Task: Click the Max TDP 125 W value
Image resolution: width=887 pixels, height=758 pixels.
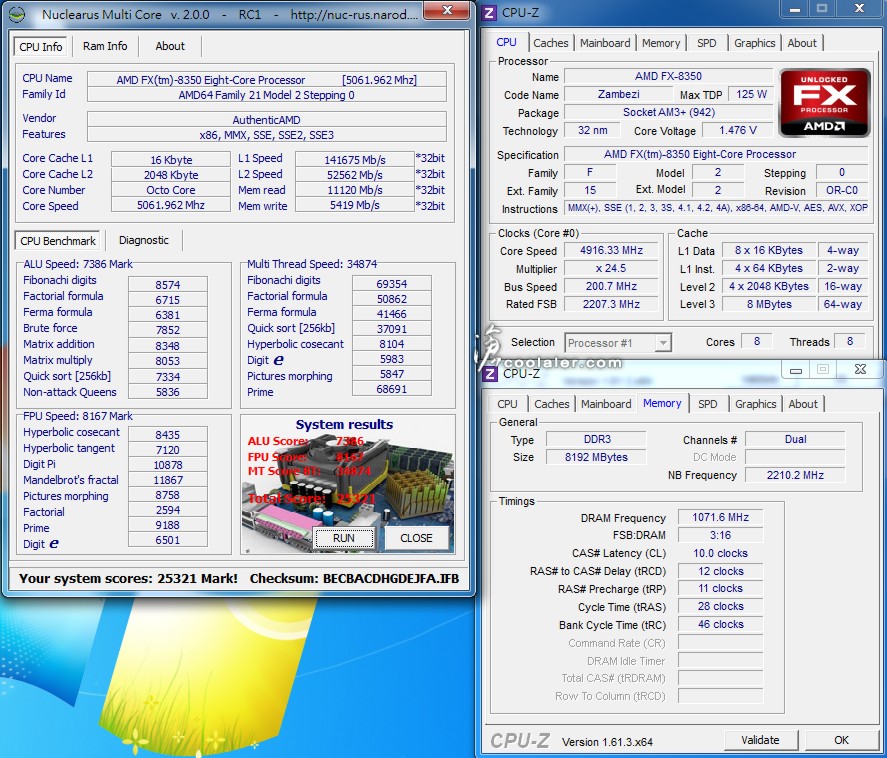Action: (751, 94)
